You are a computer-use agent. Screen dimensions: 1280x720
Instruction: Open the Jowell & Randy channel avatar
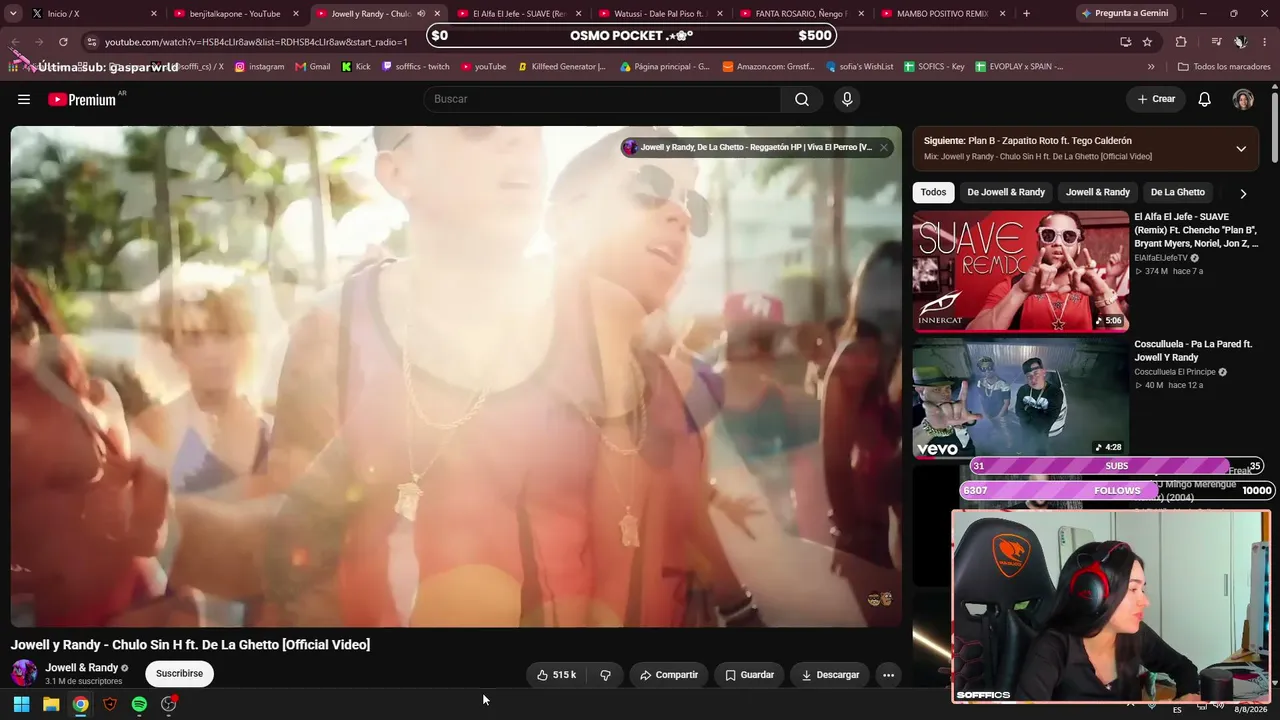24,673
